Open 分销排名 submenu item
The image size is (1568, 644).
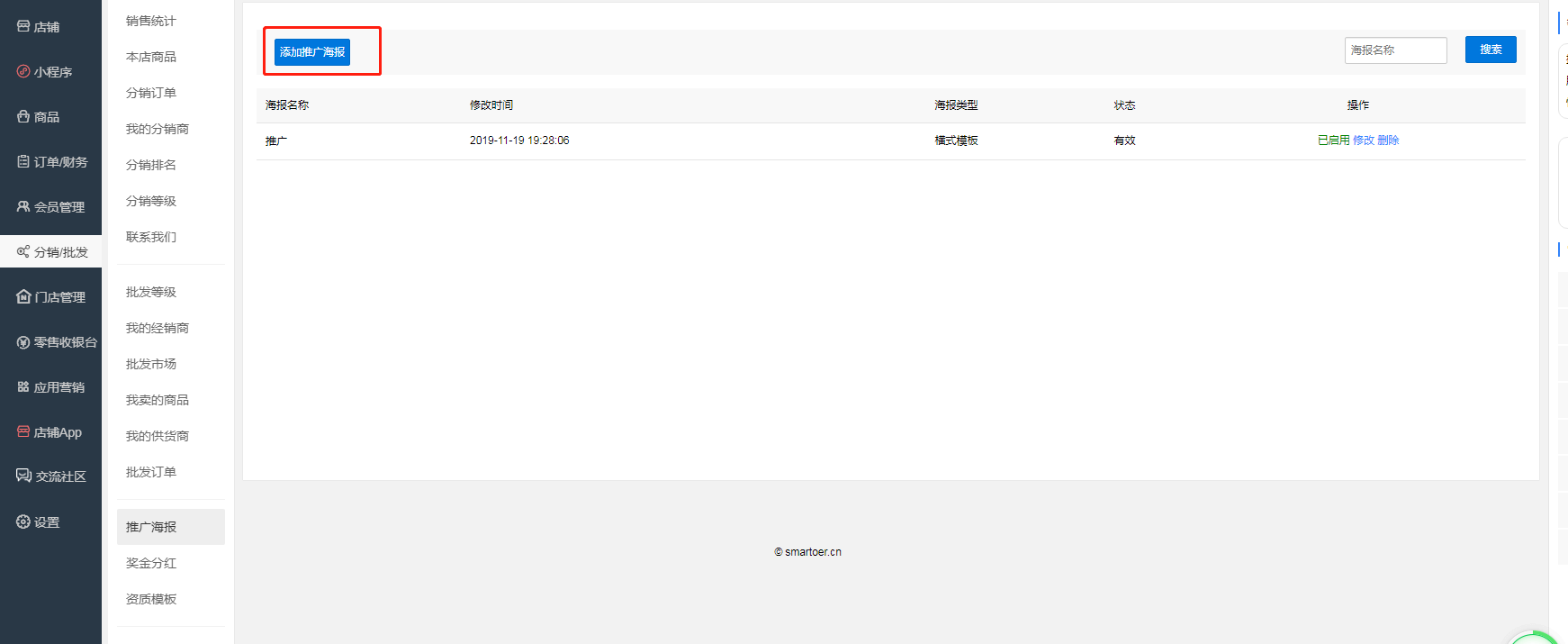(x=151, y=165)
